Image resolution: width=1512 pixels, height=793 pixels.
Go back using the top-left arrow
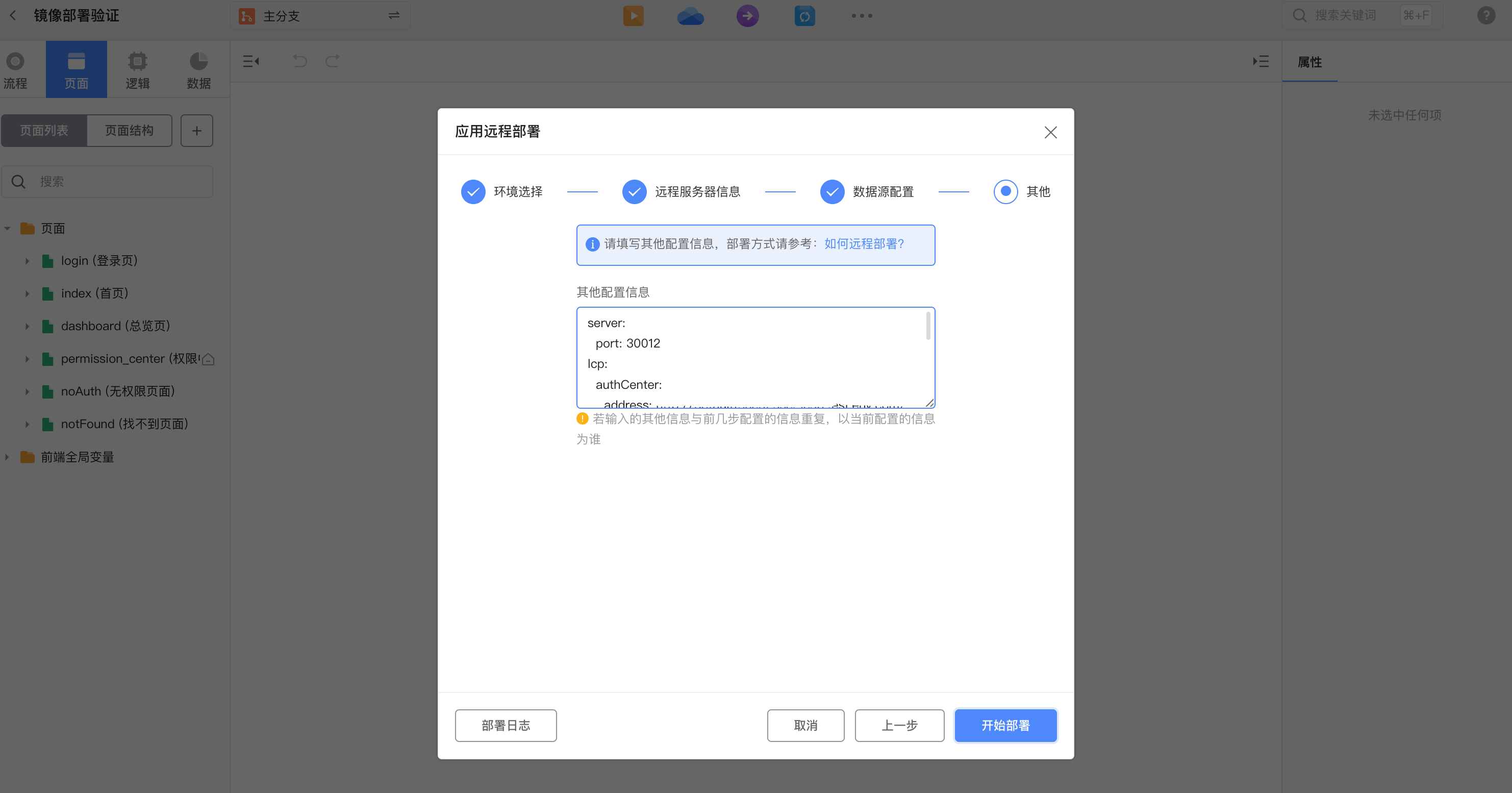(13, 16)
